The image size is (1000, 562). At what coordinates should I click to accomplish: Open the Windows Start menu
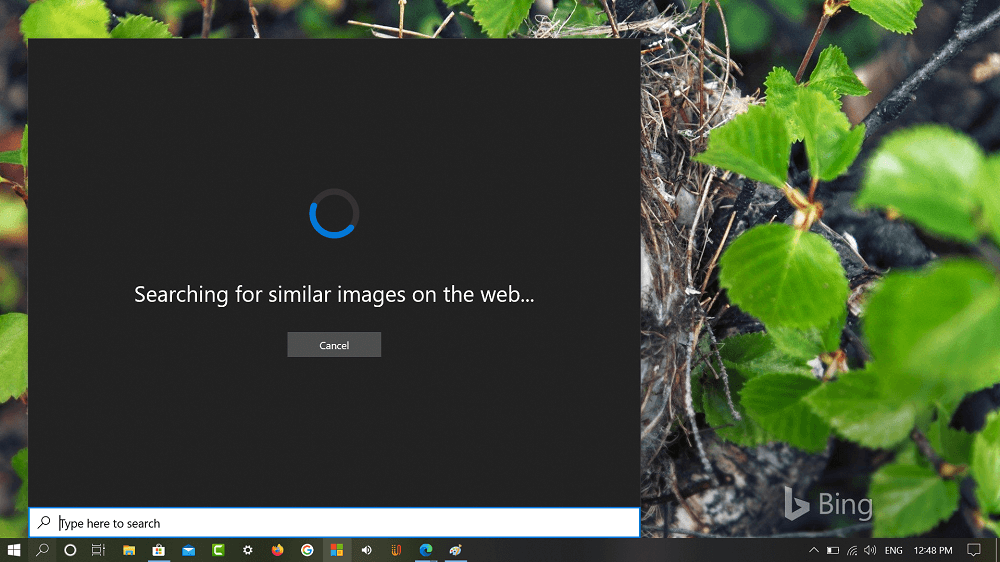pyautogui.click(x=13, y=550)
